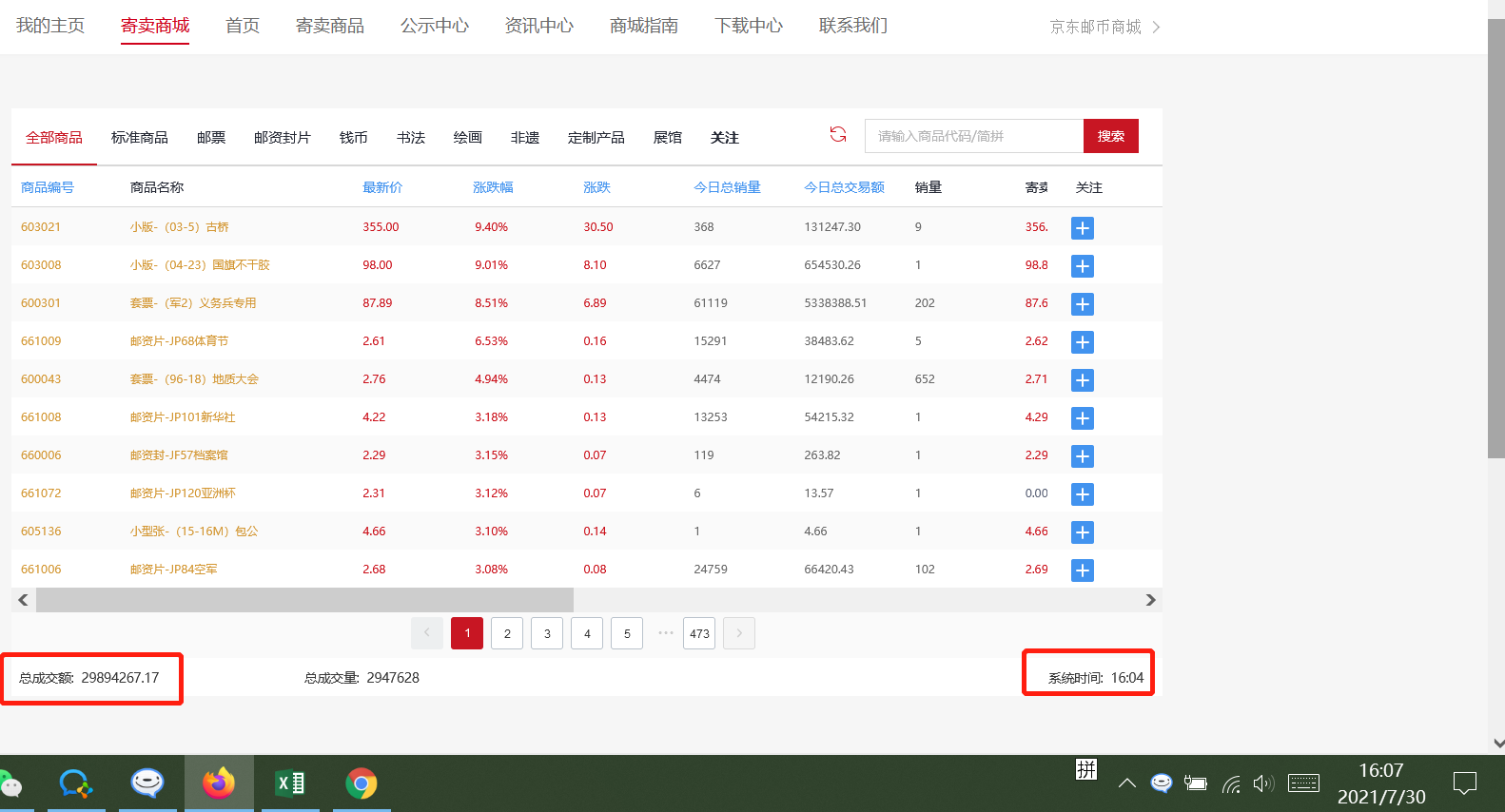The width and height of the screenshot is (1505, 812).
Task: Open Google Chrome from the taskbar
Action: [x=362, y=783]
